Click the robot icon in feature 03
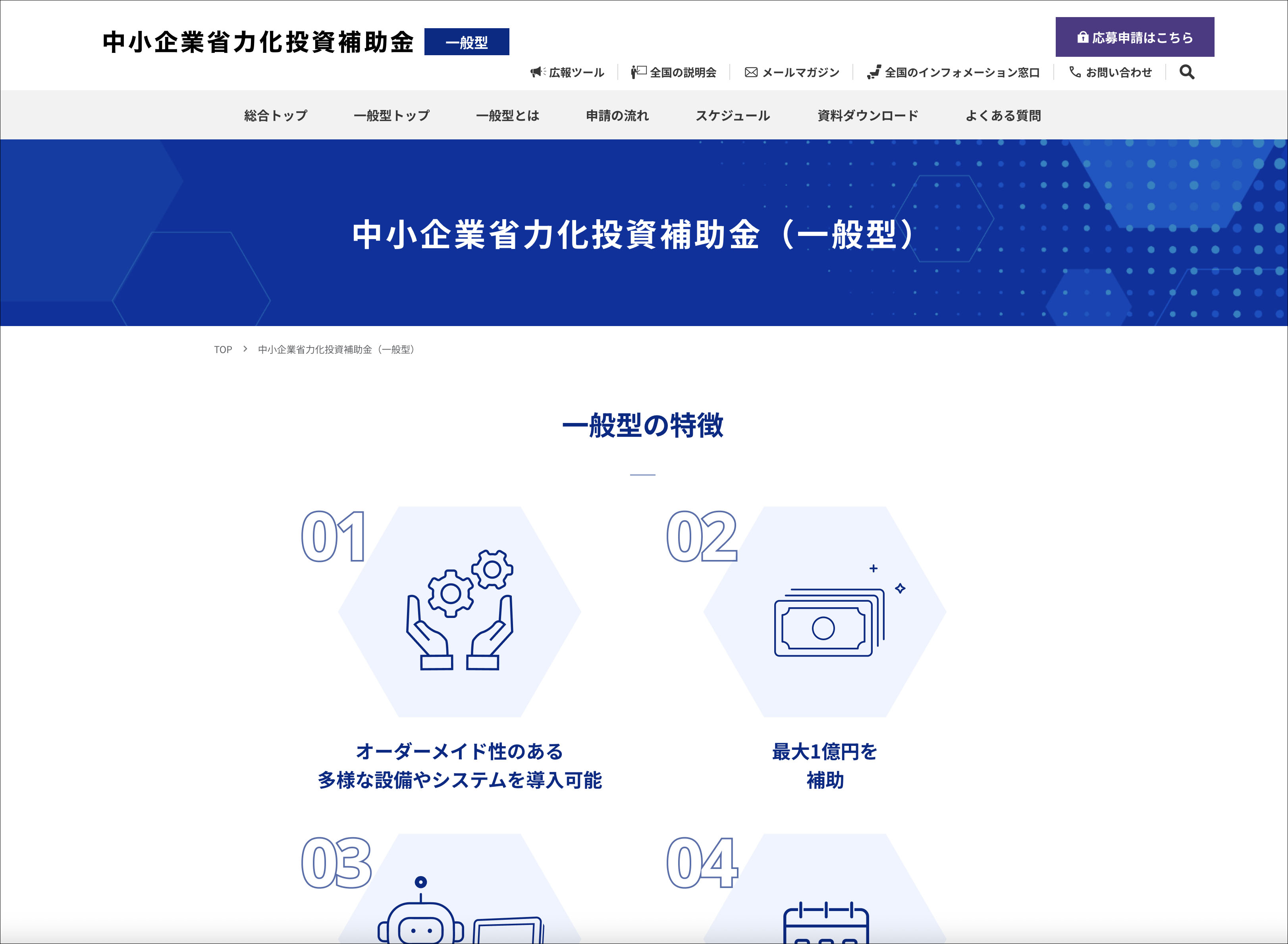1288x944 pixels. pos(460,910)
